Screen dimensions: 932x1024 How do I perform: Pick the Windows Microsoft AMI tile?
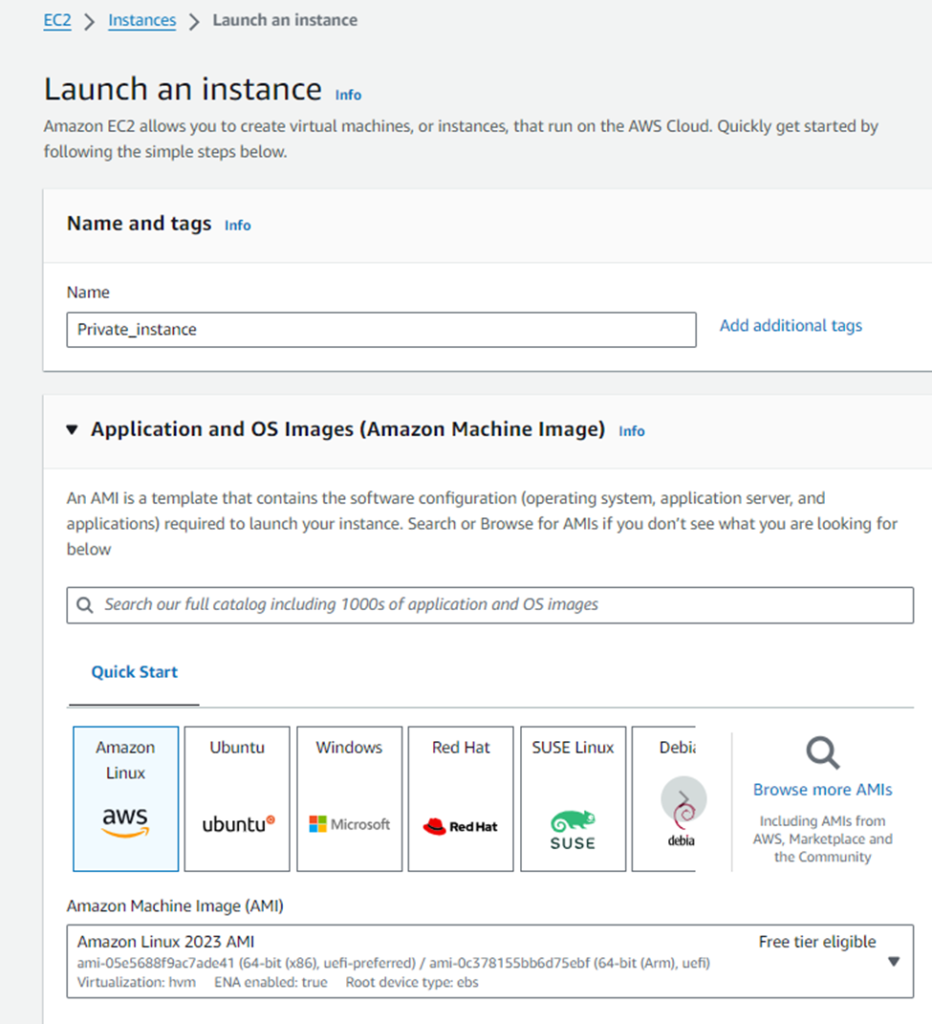point(349,798)
